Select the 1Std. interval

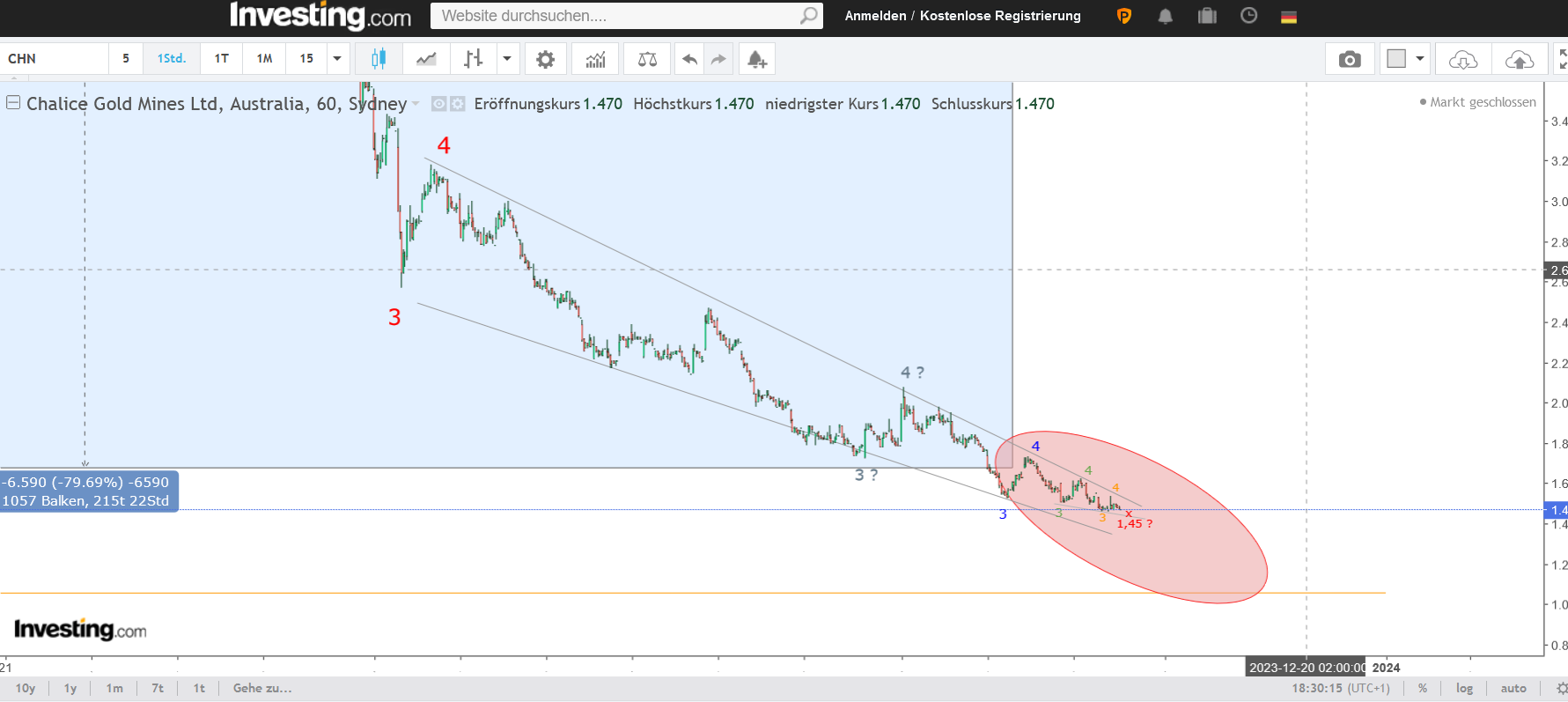[x=172, y=59]
